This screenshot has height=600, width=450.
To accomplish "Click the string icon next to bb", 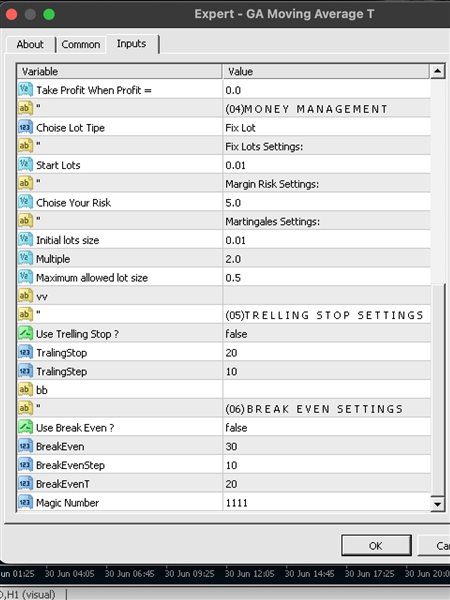I will [25, 390].
